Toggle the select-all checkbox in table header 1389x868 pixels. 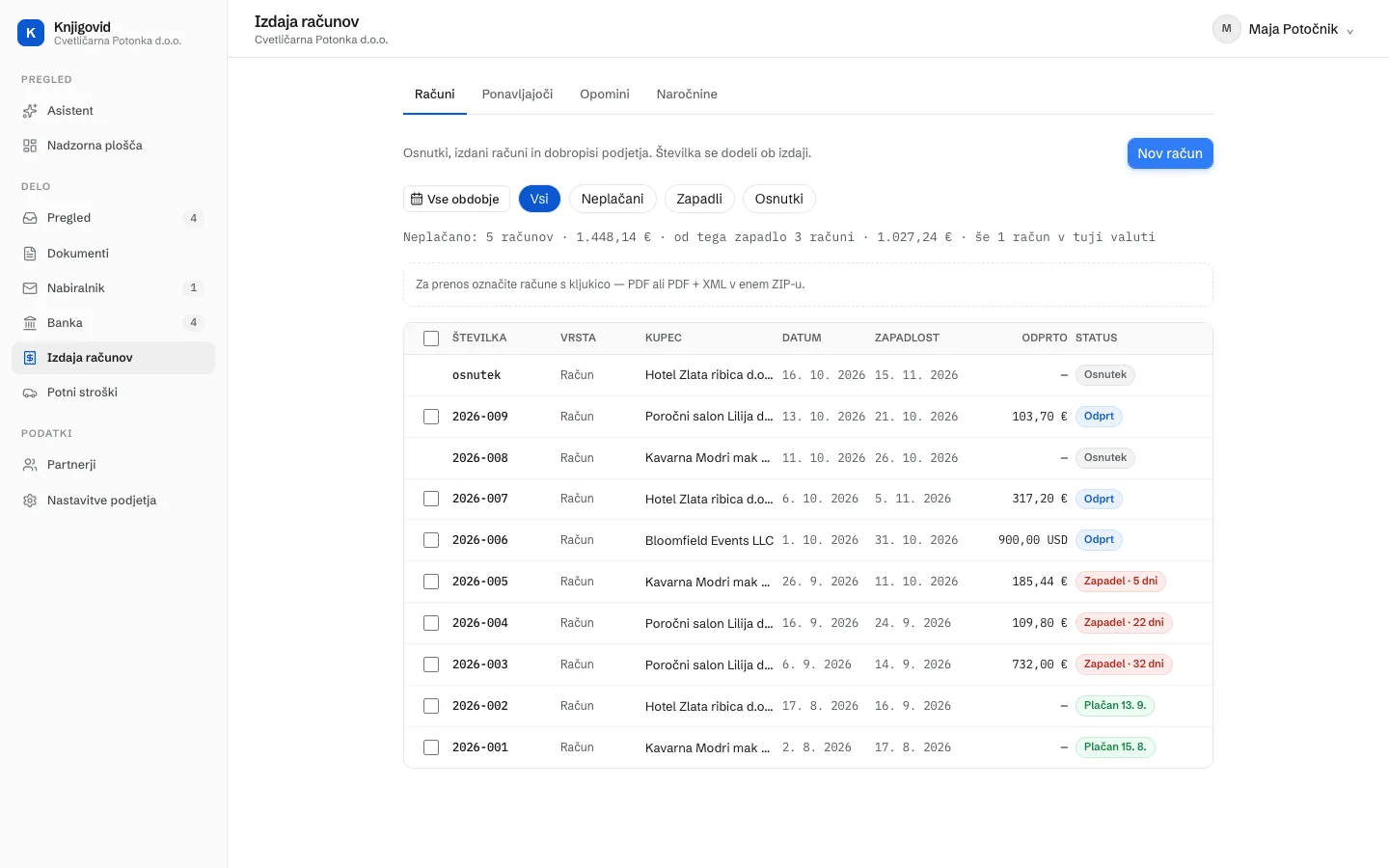click(431, 339)
